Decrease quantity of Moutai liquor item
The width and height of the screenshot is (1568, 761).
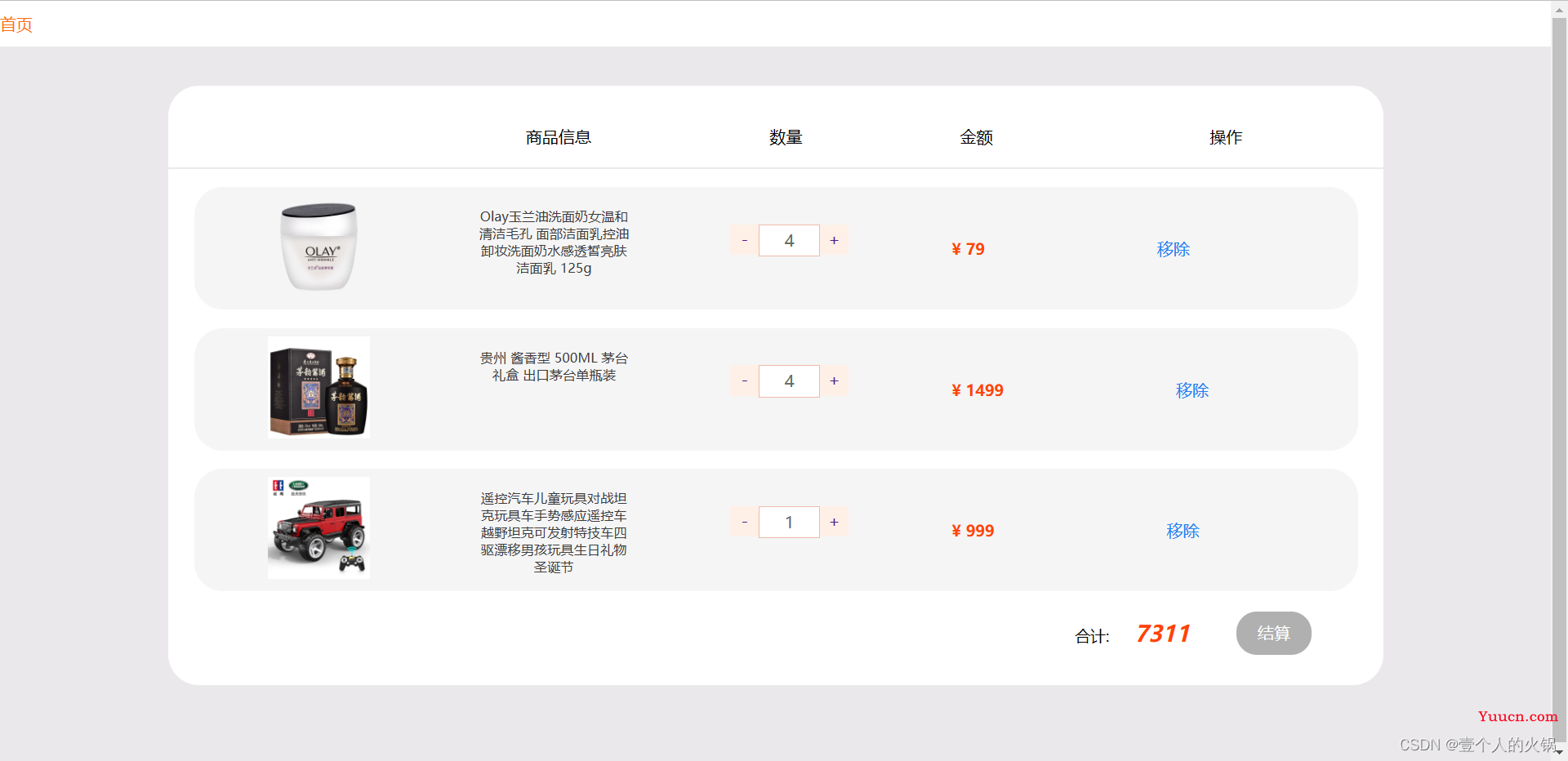pyautogui.click(x=744, y=381)
